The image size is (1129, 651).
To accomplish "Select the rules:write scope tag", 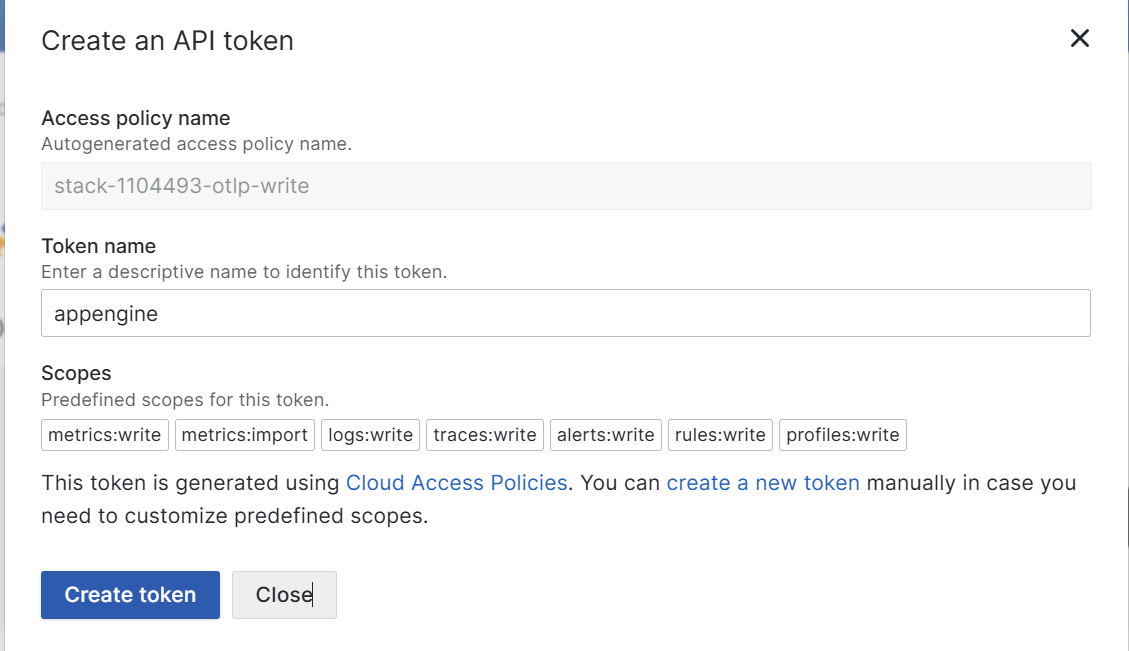I will click(720, 434).
